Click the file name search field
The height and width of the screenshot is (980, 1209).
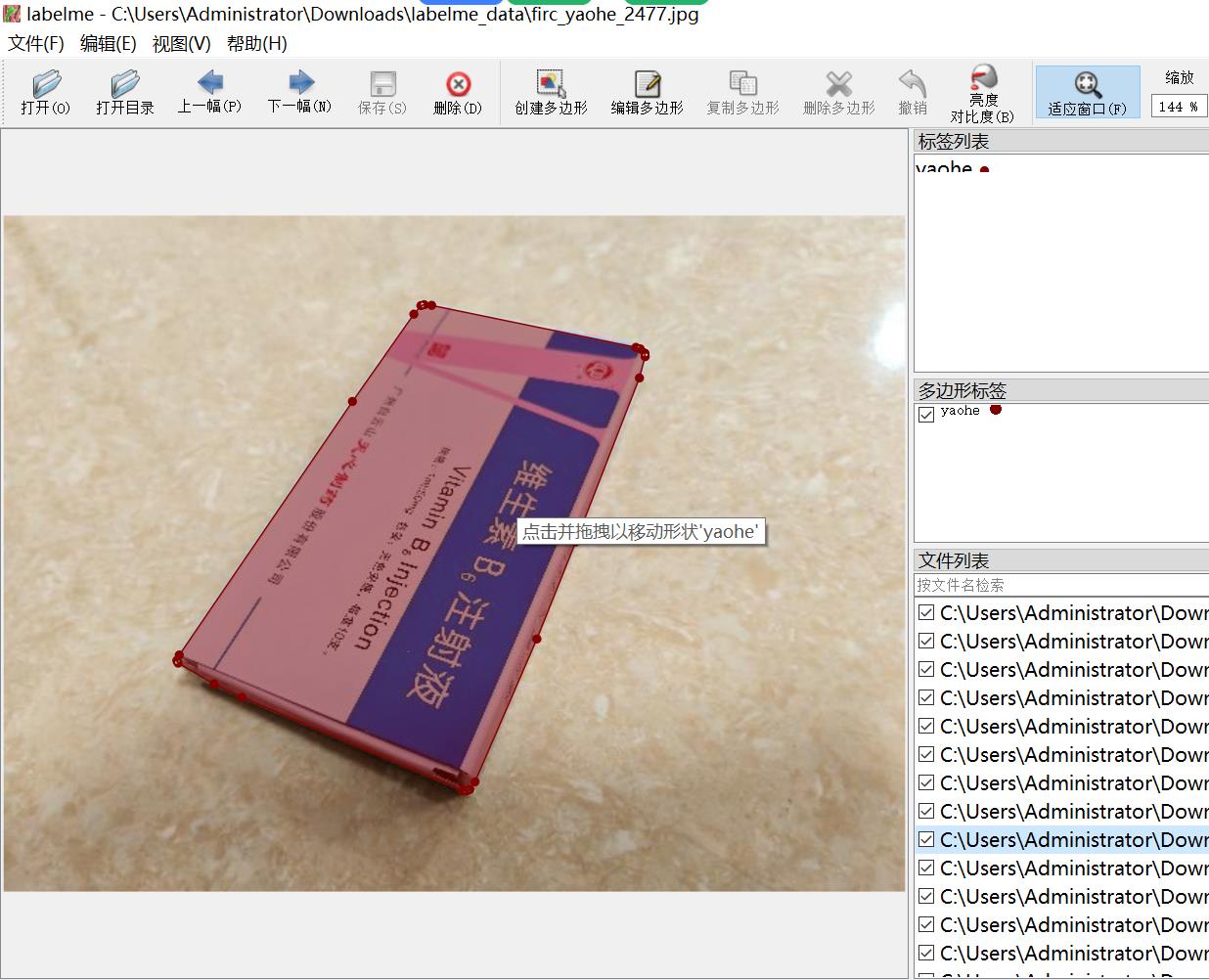(x=1060, y=585)
